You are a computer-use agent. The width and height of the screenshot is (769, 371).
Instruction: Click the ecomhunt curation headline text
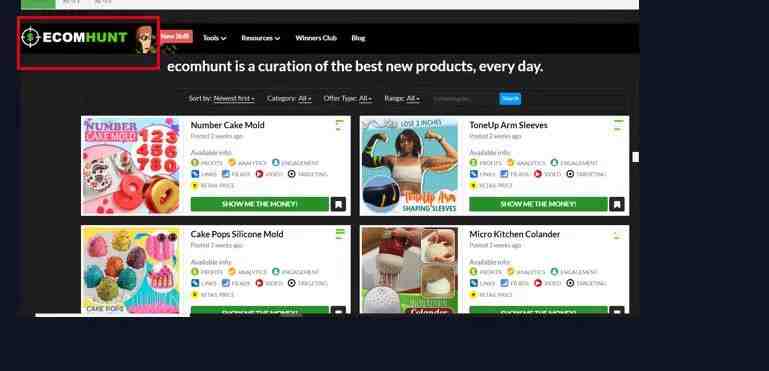(x=355, y=66)
